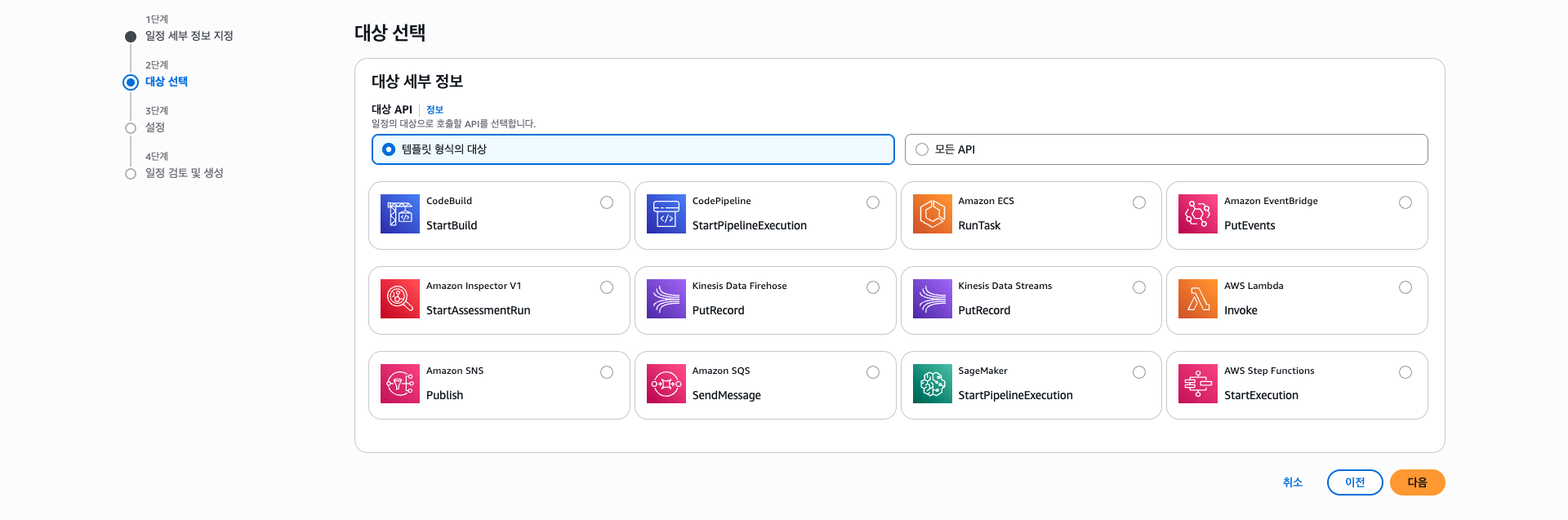Click the AWS Lambda icon
The width and height of the screenshot is (1568, 520).
[1198, 299]
